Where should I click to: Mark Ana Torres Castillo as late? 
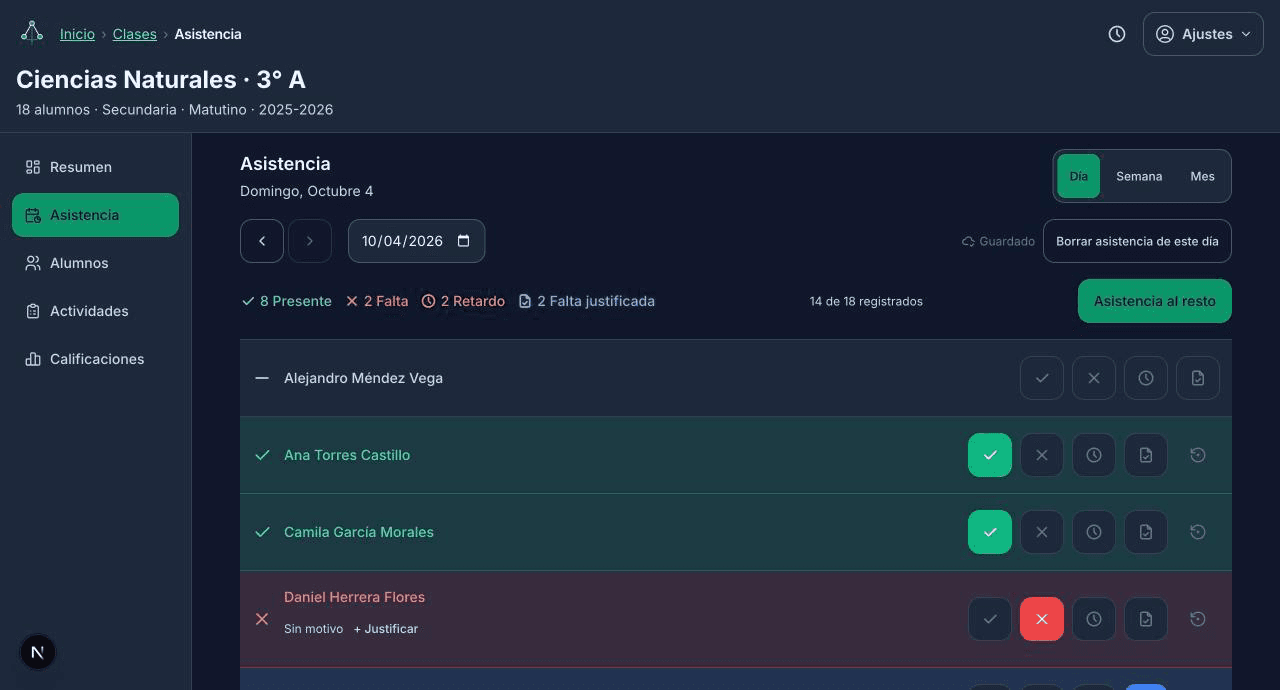tap(1094, 455)
